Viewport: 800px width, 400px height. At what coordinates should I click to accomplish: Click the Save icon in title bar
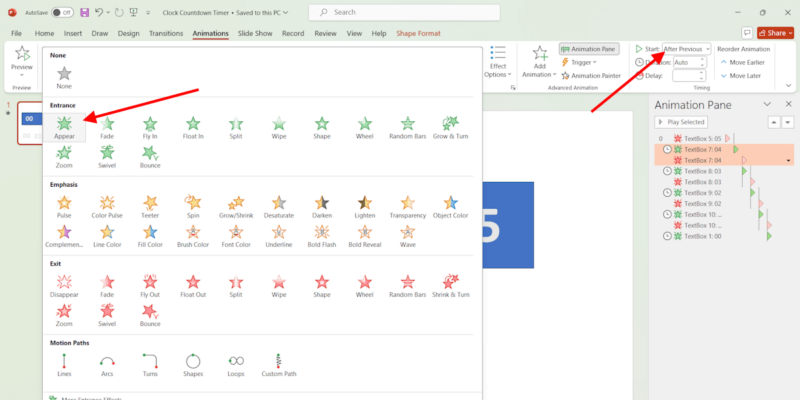point(85,12)
